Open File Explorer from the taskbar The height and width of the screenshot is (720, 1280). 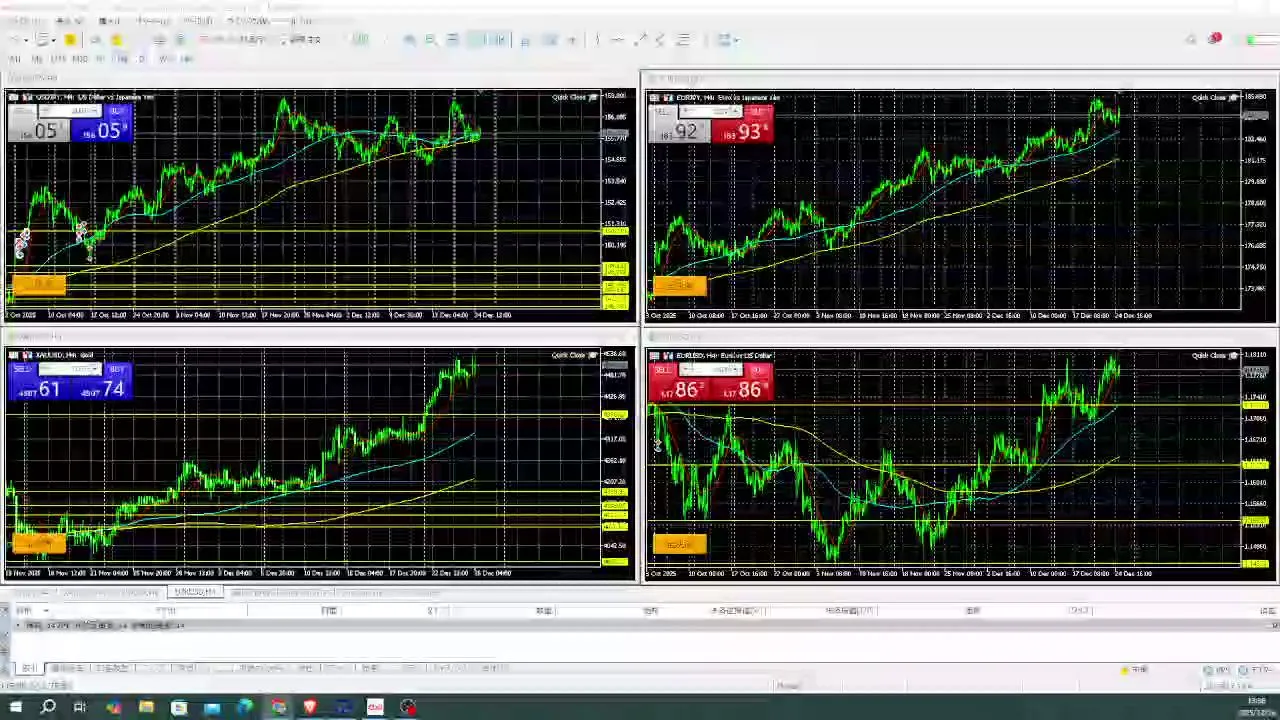146,707
